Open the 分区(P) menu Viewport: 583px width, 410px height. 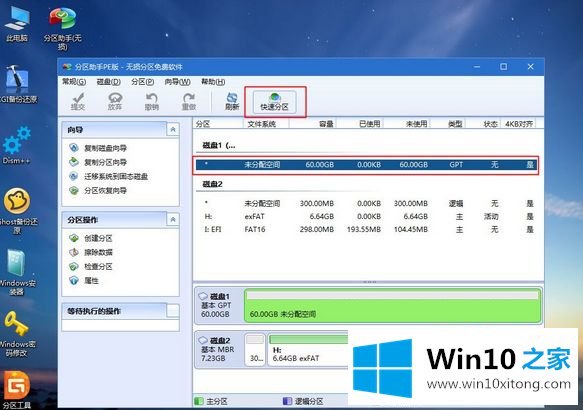coord(142,81)
